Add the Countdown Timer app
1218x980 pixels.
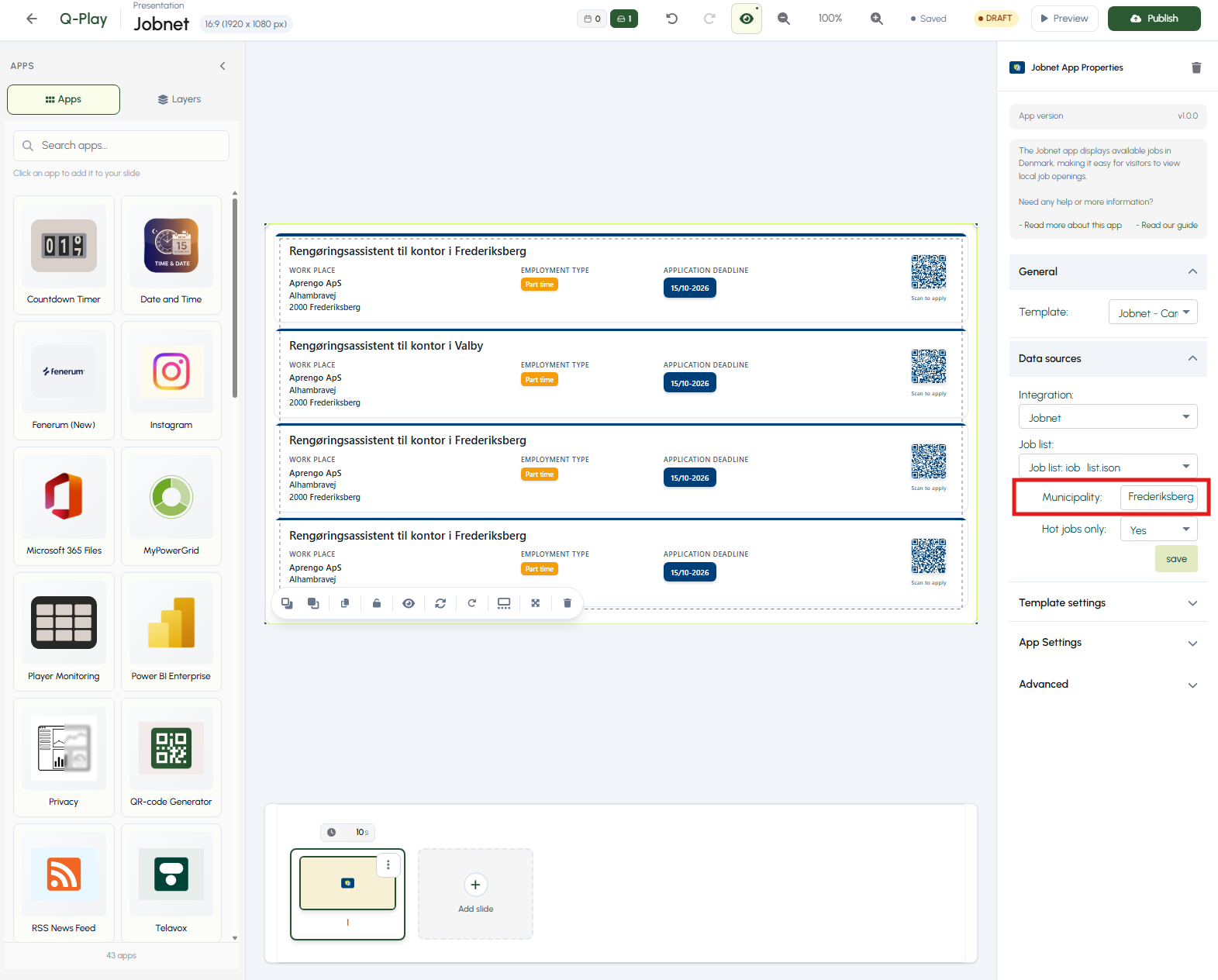pyautogui.click(x=64, y=255)
